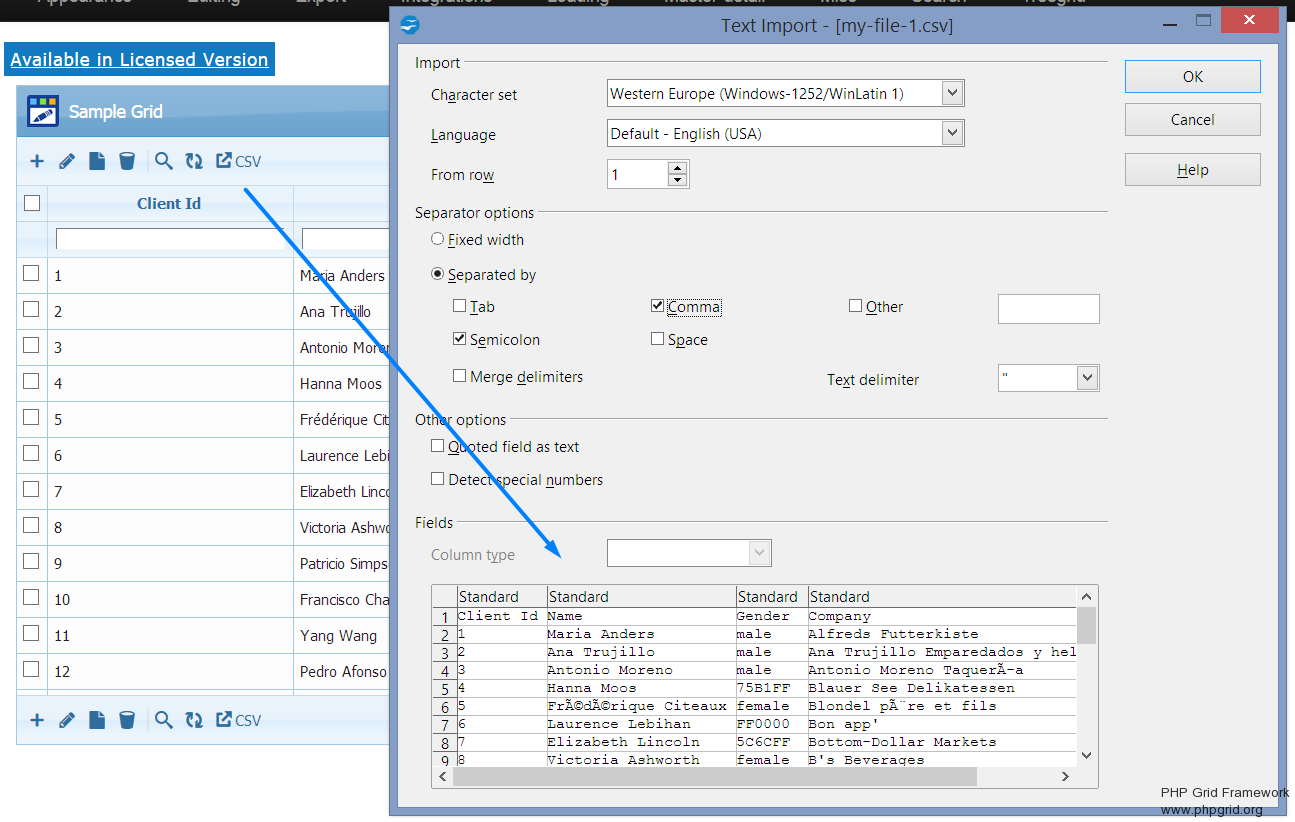Viewport: 1295px width, 822px height.
Task: Increase the From row spinner value
Action: pyautogui.click(x=678, y=168)
